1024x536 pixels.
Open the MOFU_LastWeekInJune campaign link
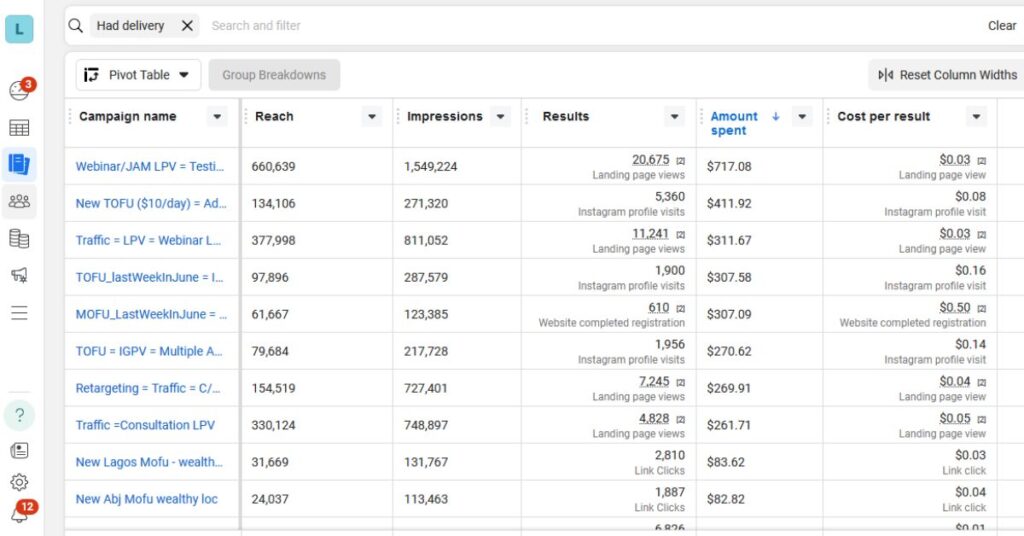pyautogui.click(x=151, y=314)
